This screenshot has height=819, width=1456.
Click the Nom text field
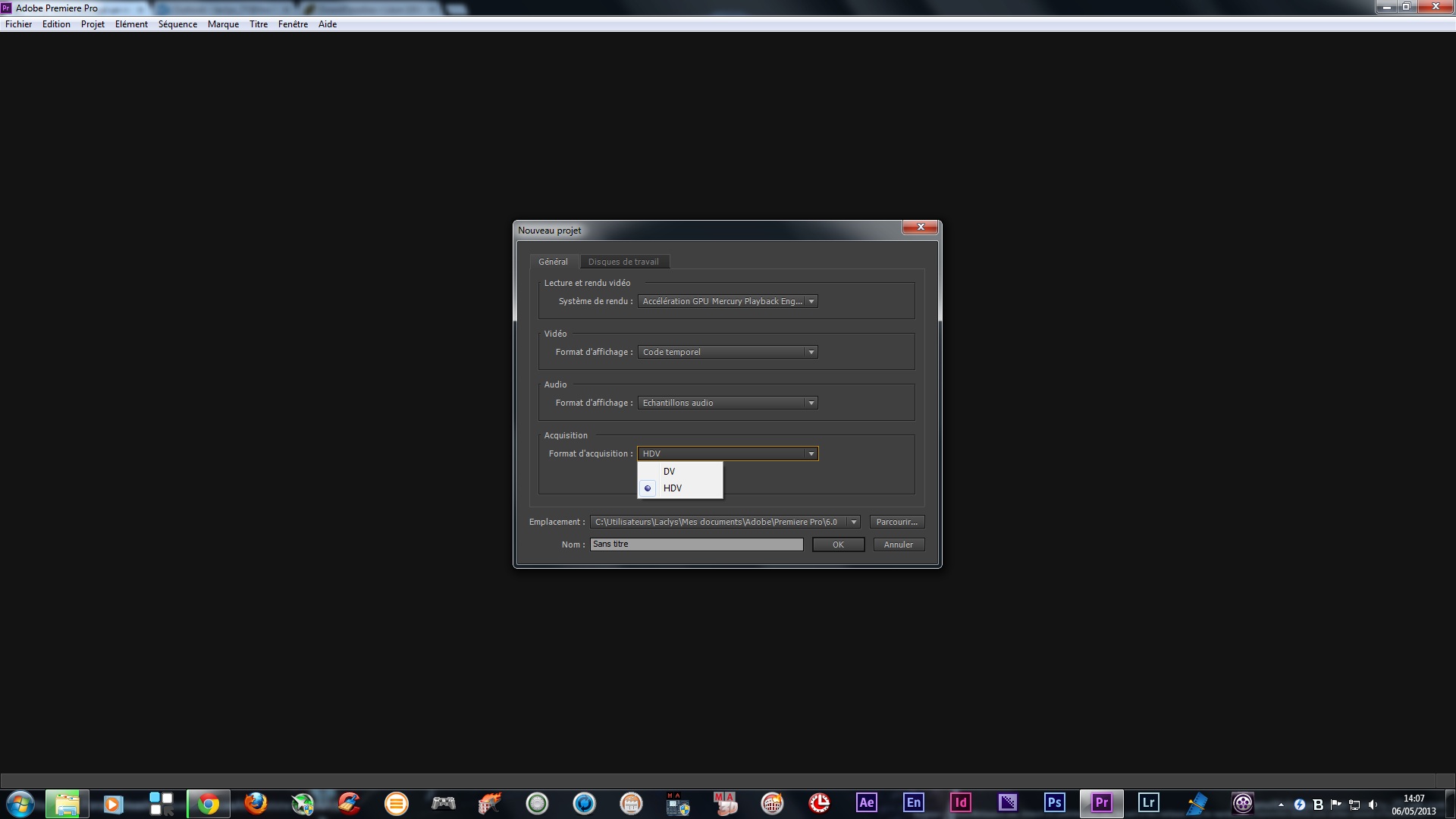[x=696, y=544]
